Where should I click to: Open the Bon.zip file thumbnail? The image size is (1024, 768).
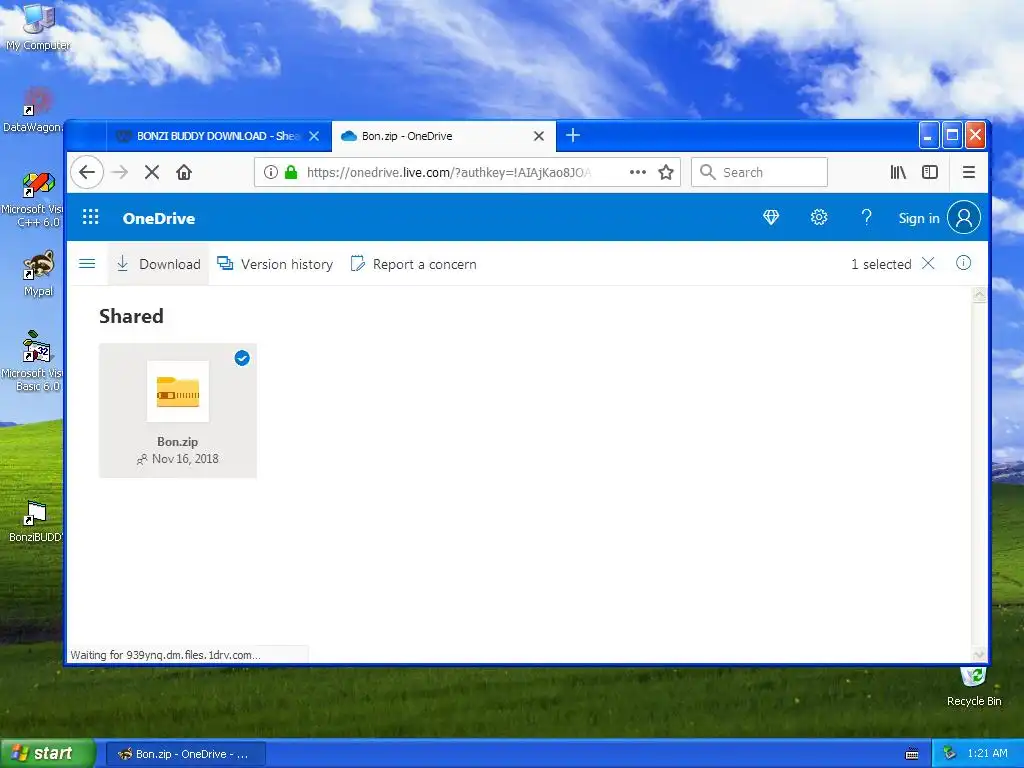coord(178,391)
